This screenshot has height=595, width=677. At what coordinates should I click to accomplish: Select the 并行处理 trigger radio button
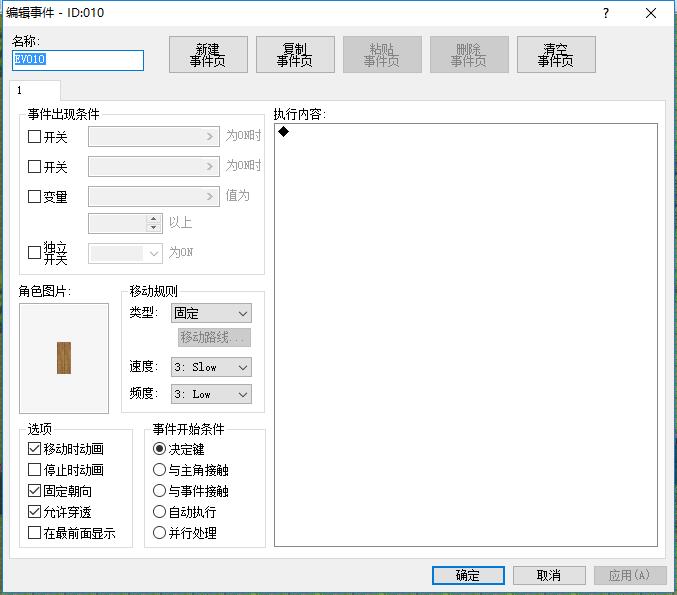[x=159, y=532]
